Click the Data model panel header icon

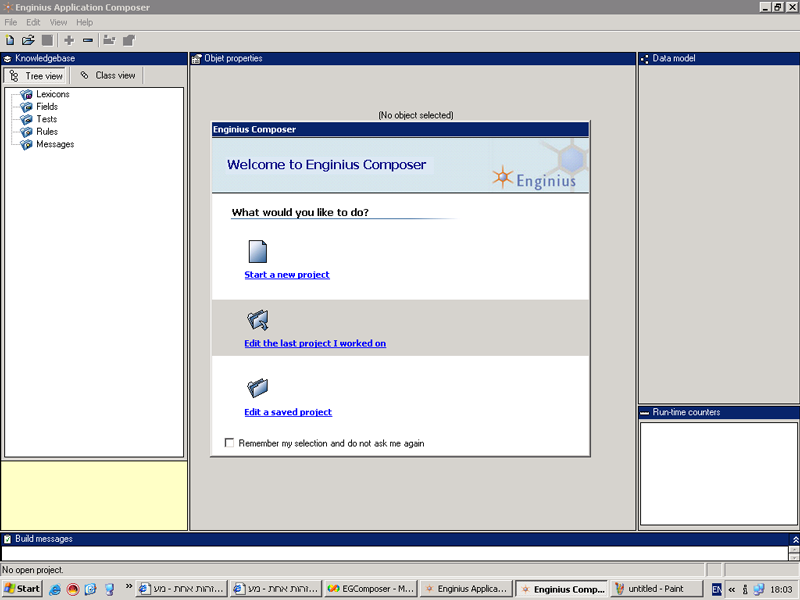(644, 59)
